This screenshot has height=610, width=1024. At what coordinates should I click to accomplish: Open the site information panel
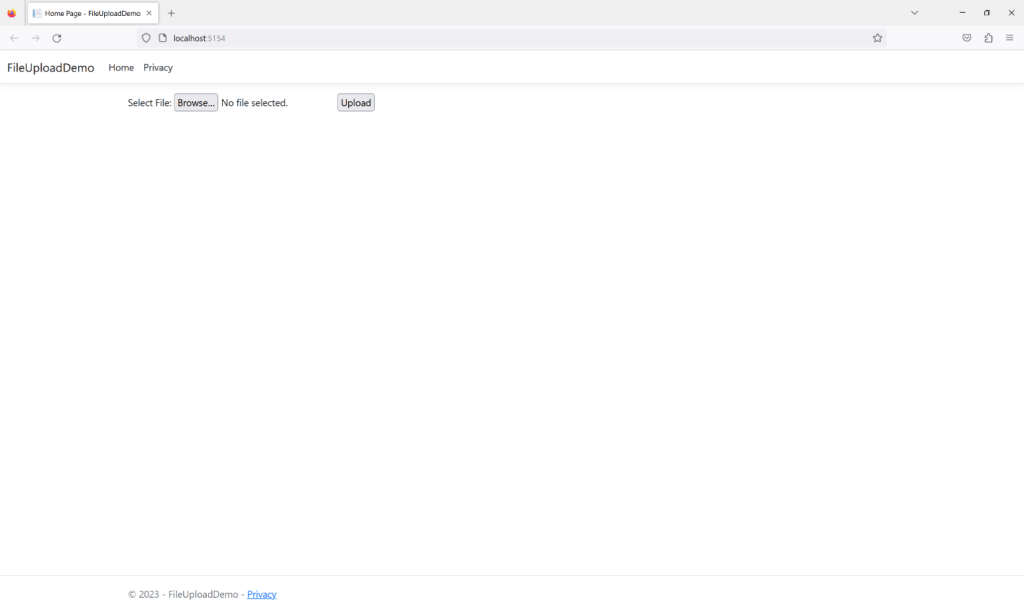click(x=163, y=38)
